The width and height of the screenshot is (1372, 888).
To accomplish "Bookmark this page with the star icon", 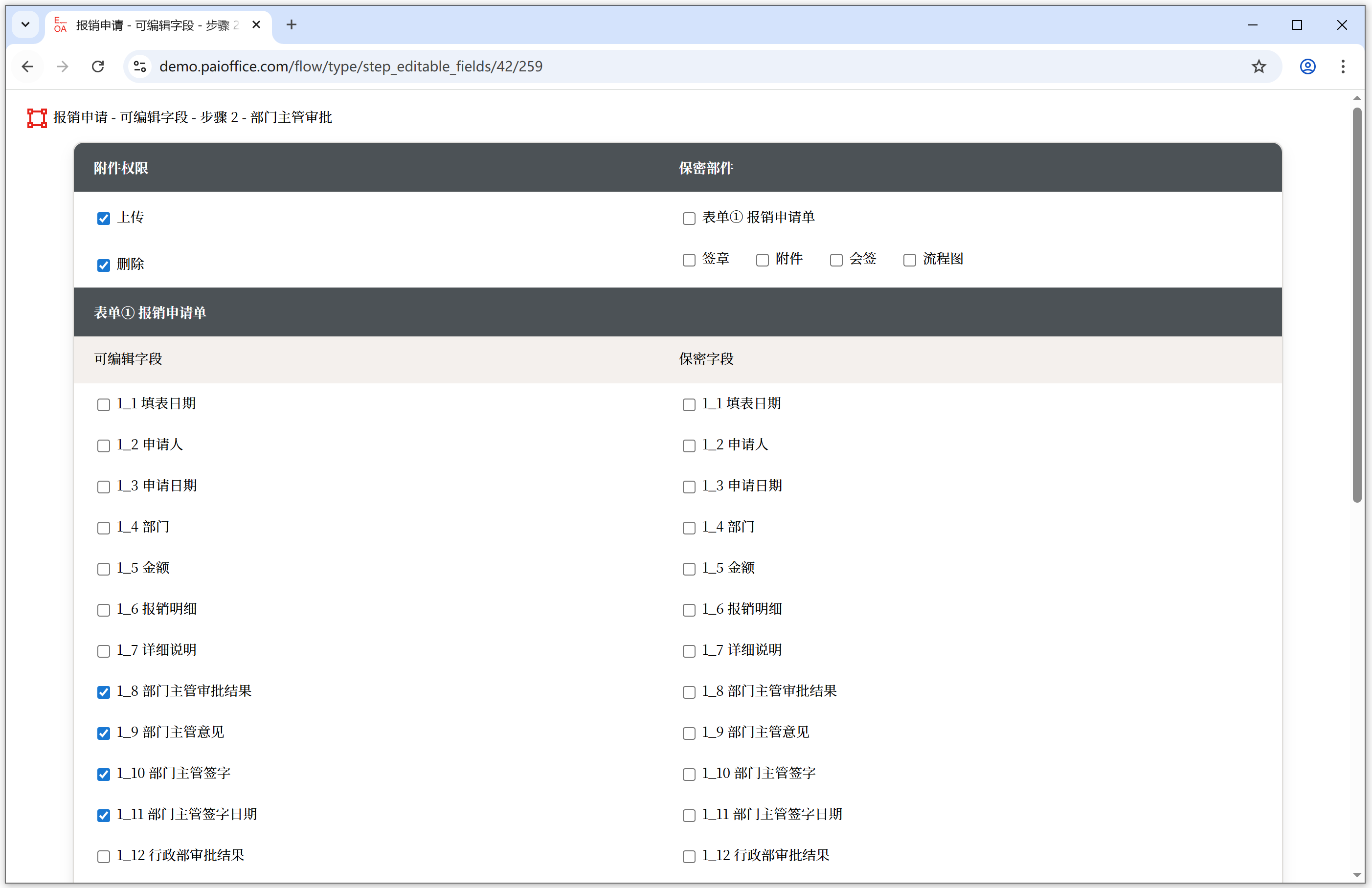I will pyautogui.click(x=1259, y=67).
